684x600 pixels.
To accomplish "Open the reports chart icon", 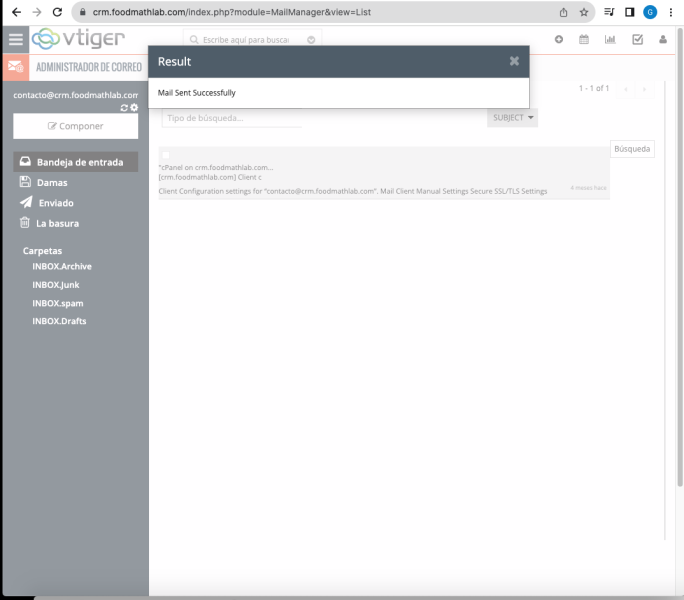I will 610,39.
